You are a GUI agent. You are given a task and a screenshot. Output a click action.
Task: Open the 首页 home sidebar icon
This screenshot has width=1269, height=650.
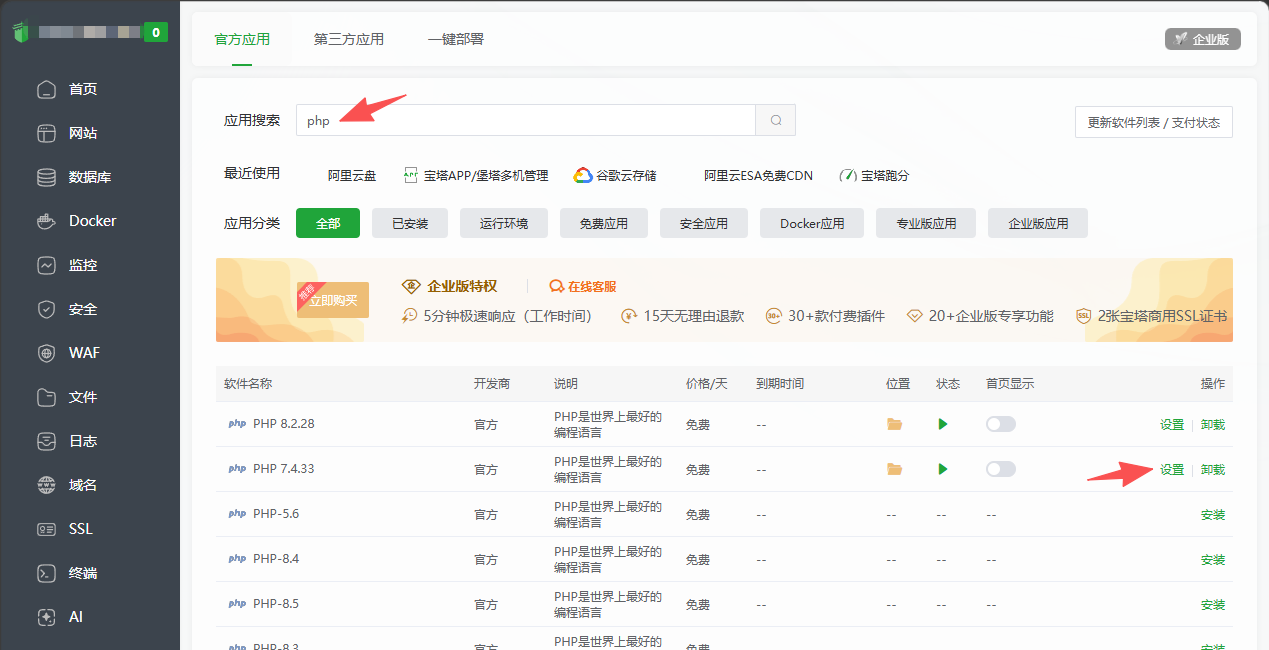(x=46, y=89)
